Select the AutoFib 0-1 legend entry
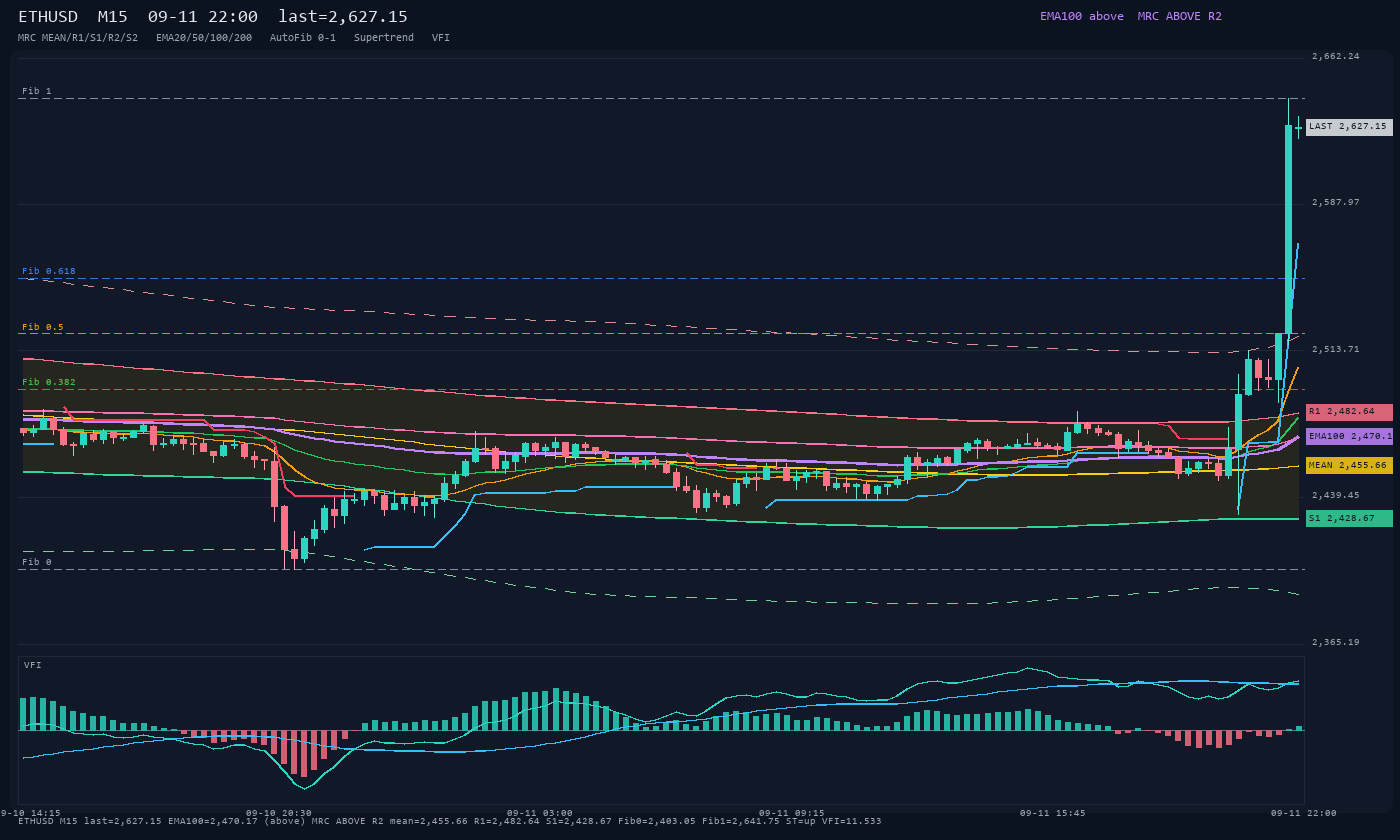This screenshot has height=840, width=1400. (303, 37)
